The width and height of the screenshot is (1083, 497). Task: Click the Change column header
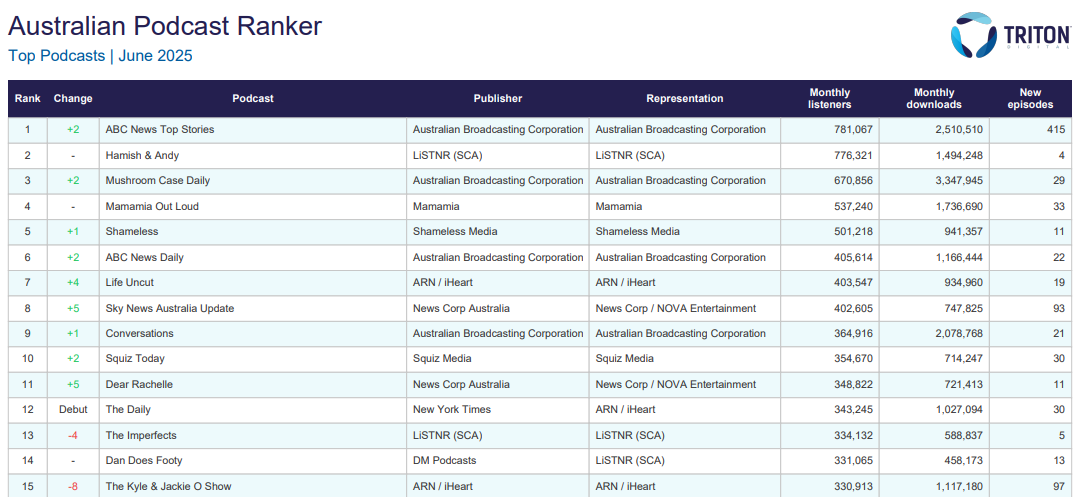[73, 99]
